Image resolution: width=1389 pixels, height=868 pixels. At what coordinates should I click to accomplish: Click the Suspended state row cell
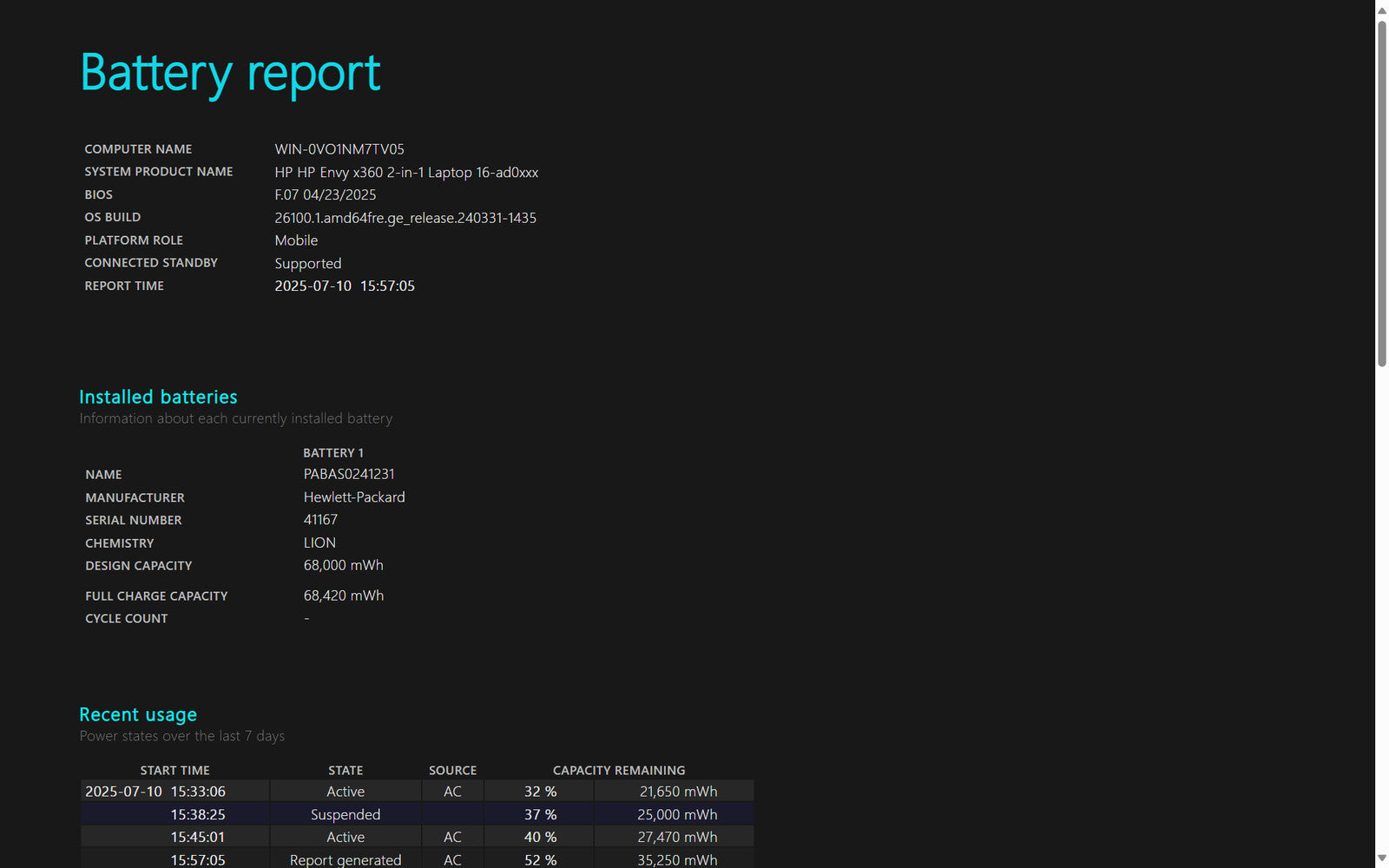pos(346,814)
